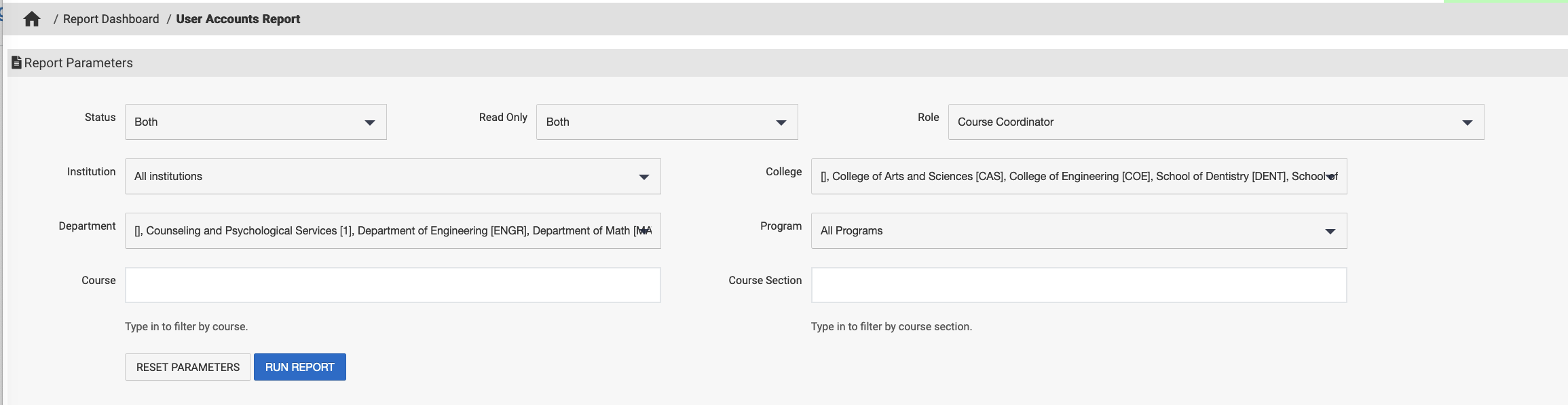This screenshot has width=1568, height=405.
Task: Open the Department multi-select dropdown
Action: tap(392, 231)
